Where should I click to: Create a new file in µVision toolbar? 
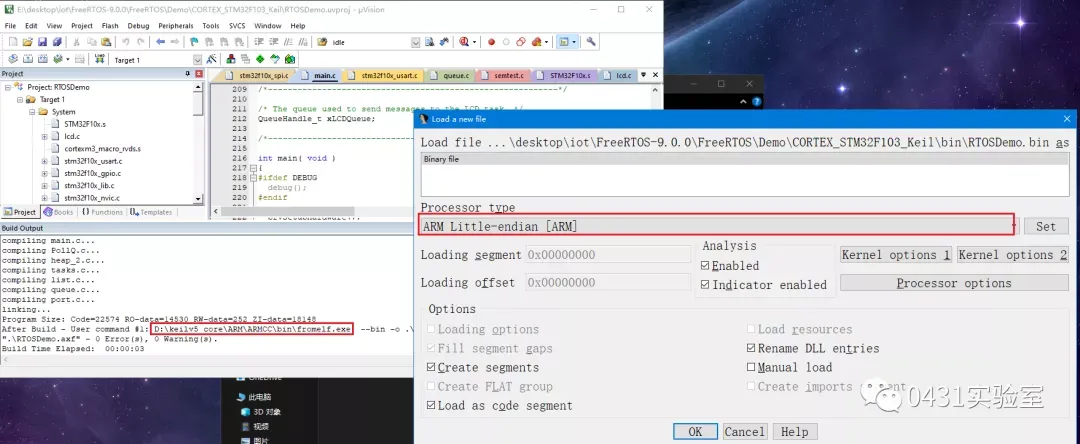click(13, 42)
